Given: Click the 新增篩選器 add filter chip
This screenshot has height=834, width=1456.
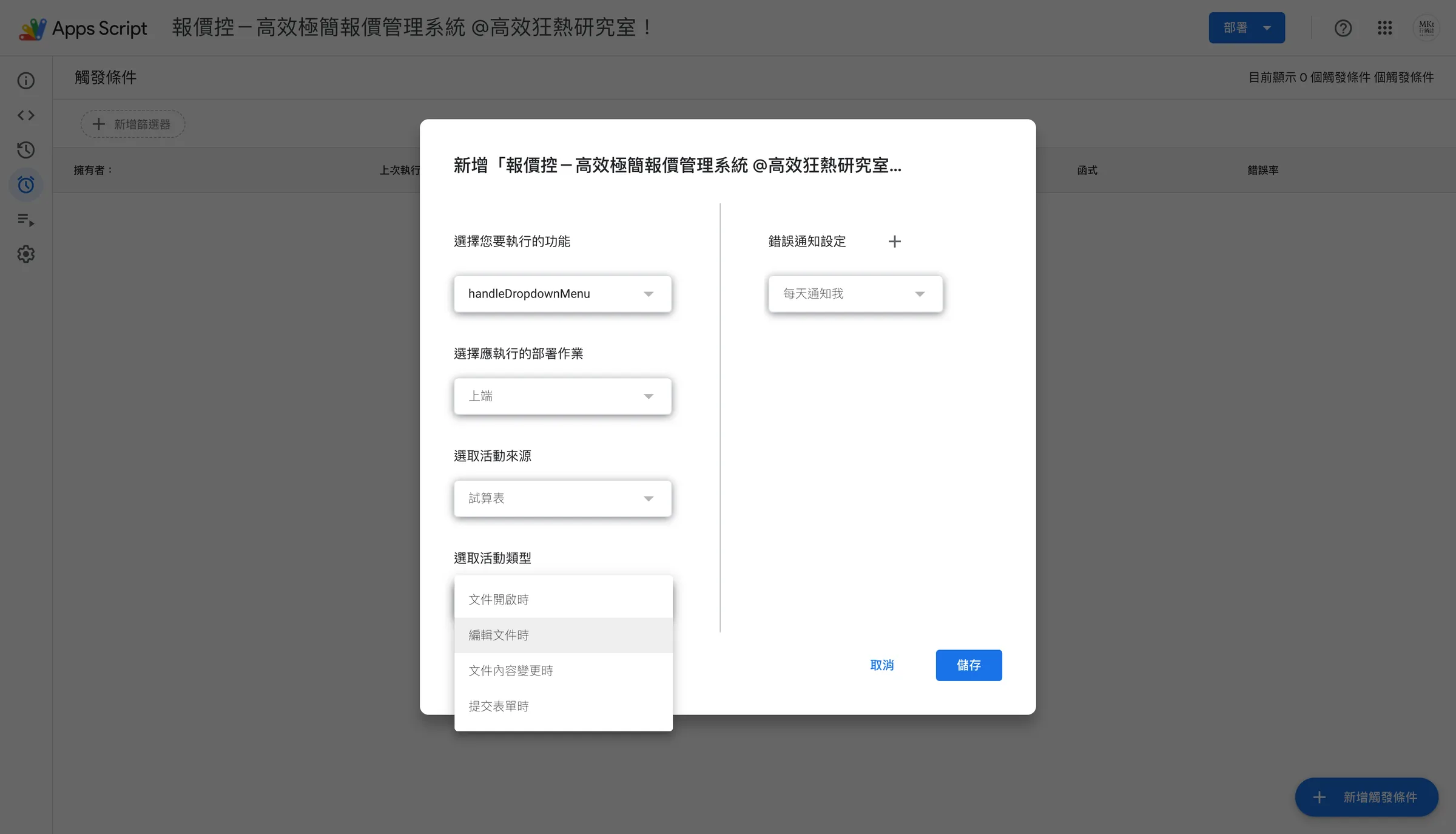Looking at the screenshot, I should (133, 124).
